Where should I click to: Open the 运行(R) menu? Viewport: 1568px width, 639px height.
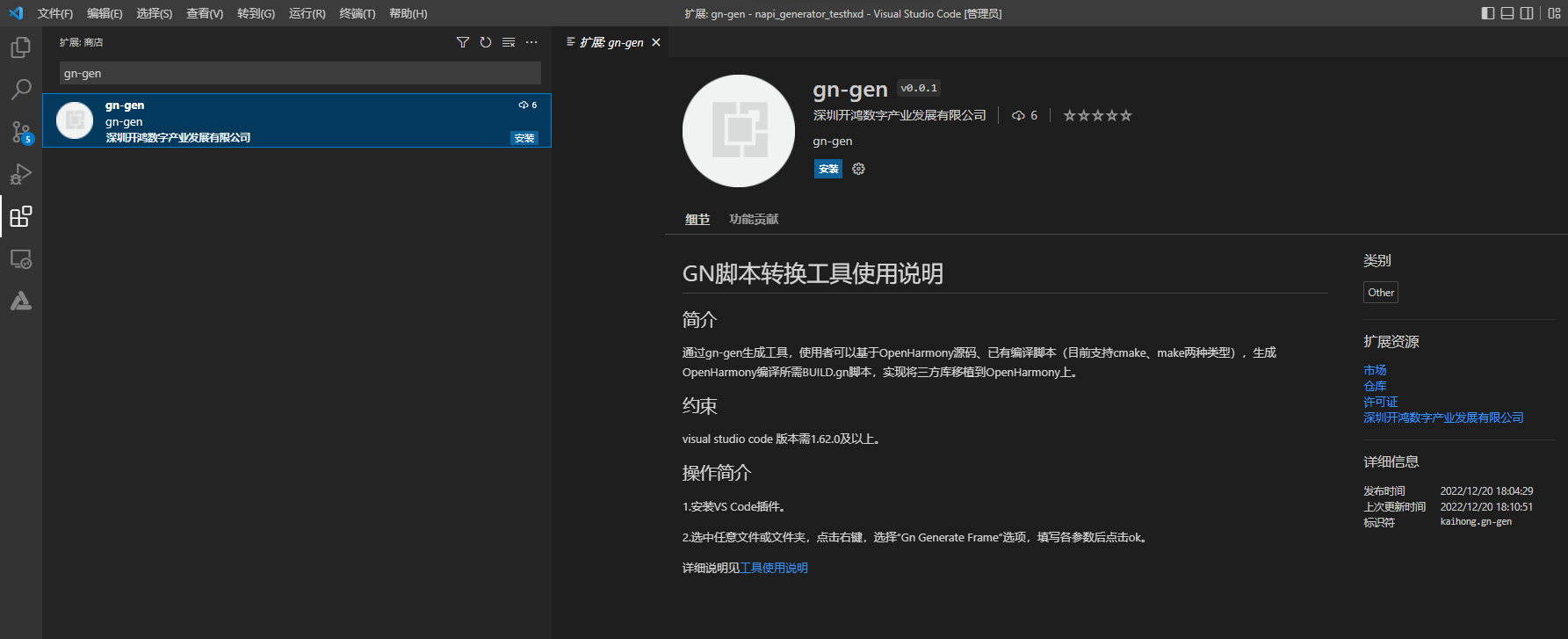click(x=307, y=13)
